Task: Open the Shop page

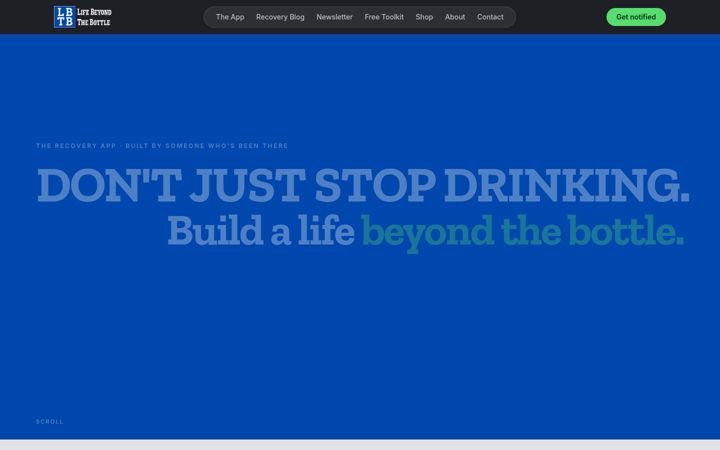Action: pos(424,17)
